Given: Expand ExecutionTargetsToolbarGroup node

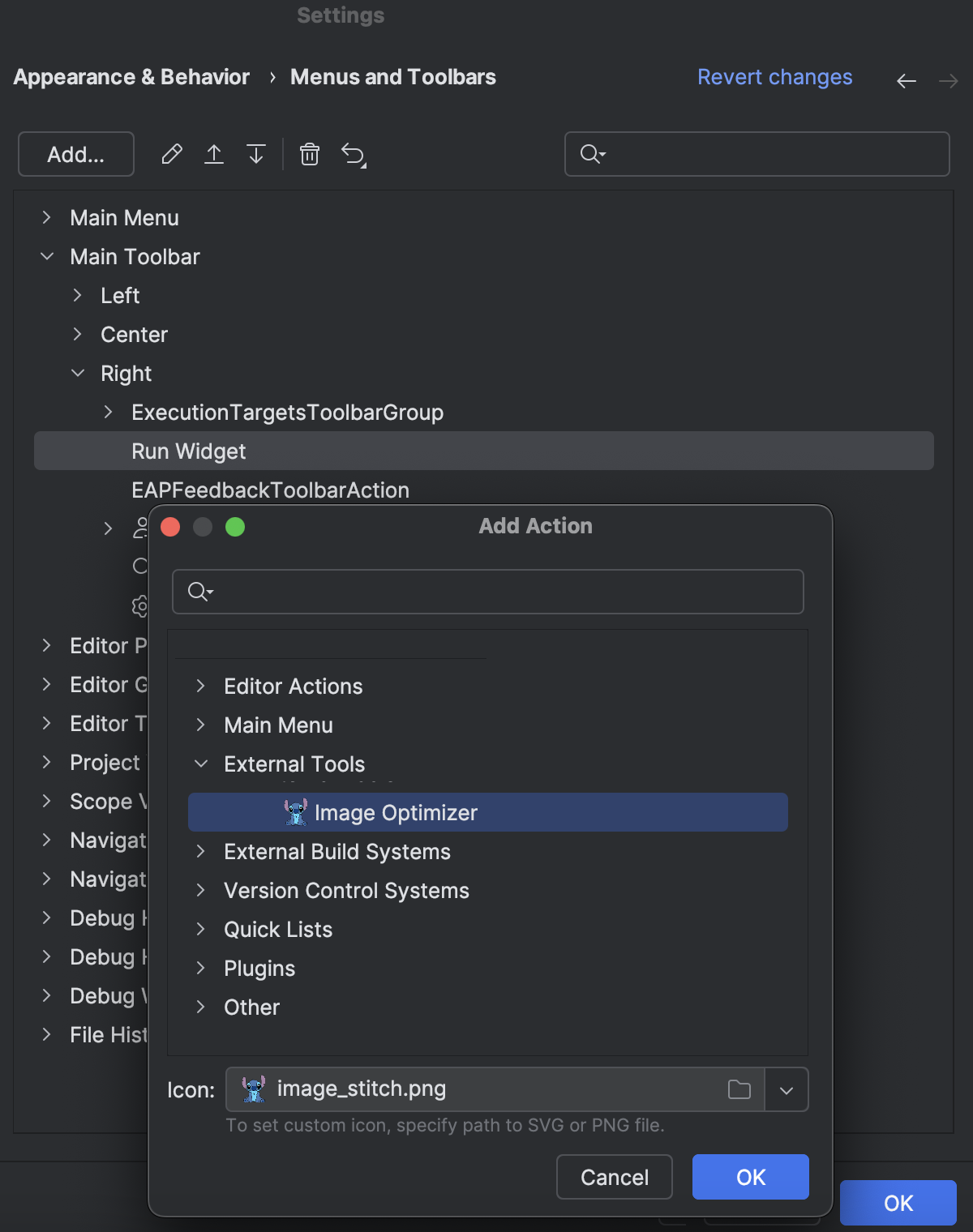Looking at the screenshot, I should tap(109, 412).
